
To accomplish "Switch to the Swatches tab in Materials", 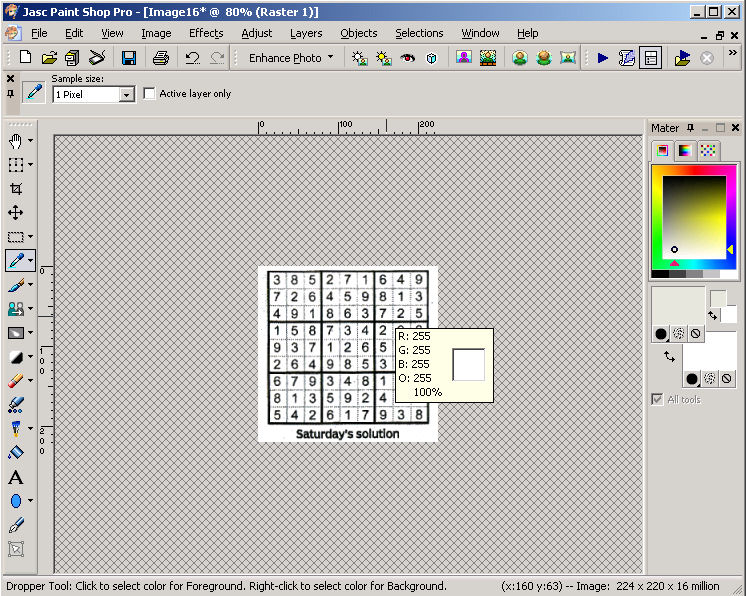I will [x=708, y=151].
